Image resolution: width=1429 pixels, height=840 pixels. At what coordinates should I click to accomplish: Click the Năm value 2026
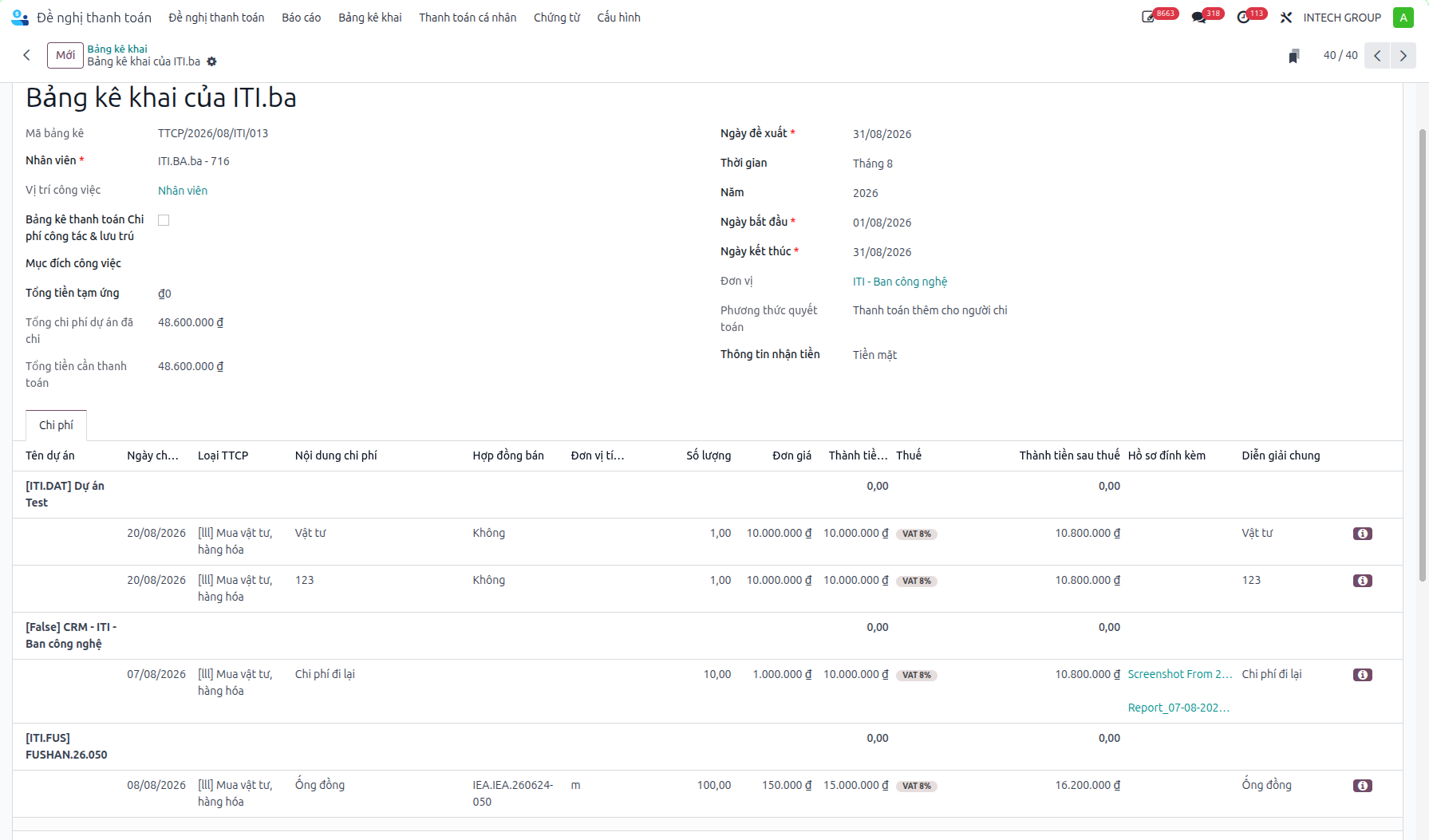(866, 193)
